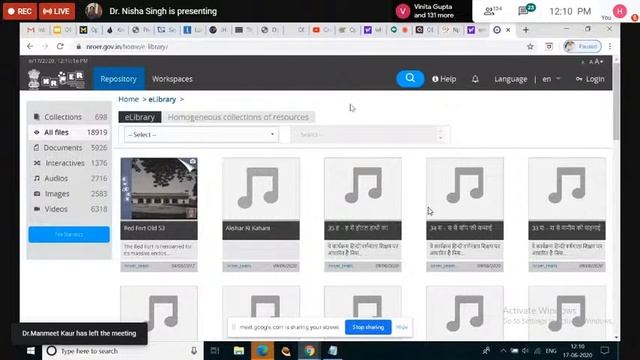640x360 pixels.
Task: Open the notifications bell icon
Action: click(x=475, y=79)
